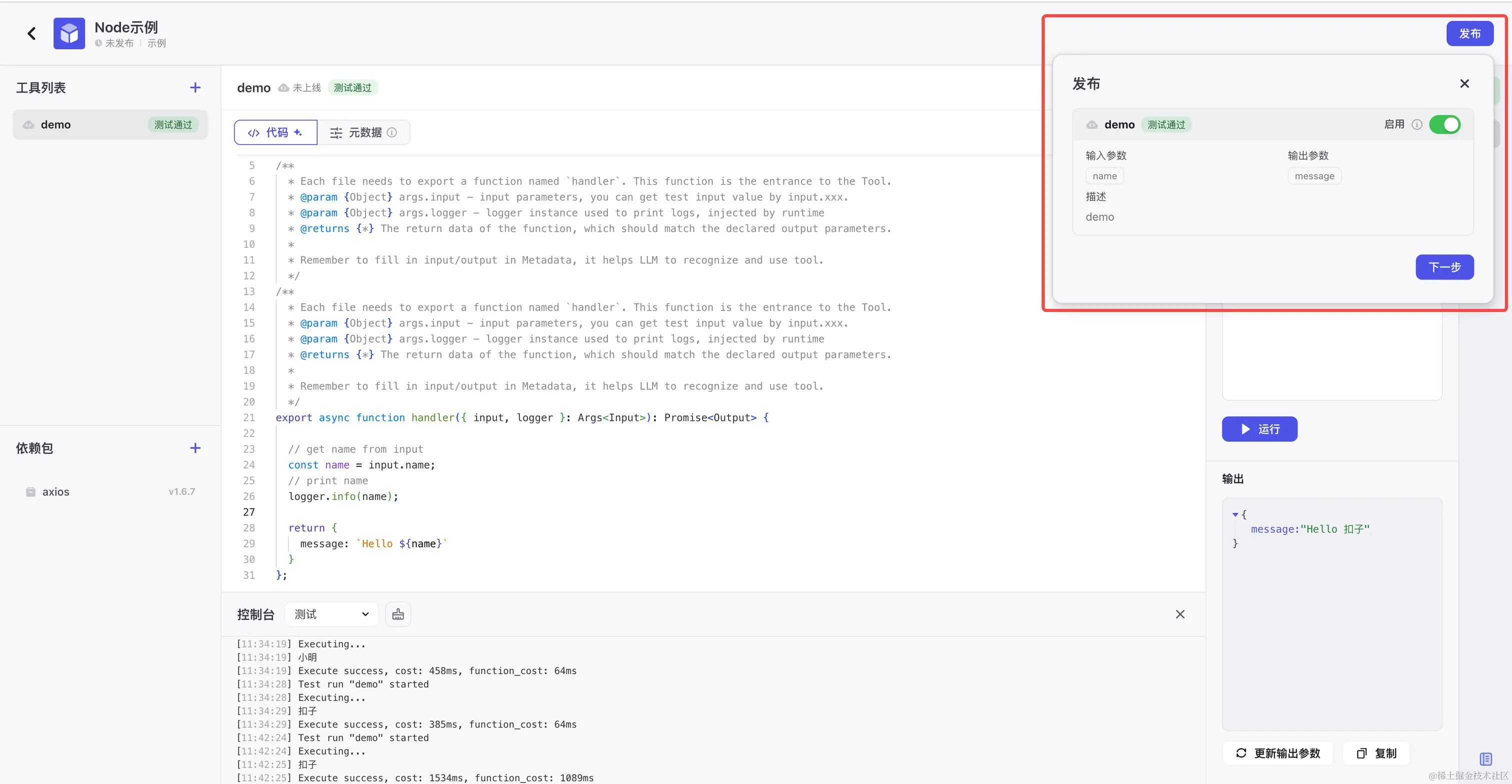Click the 更新输出参数 button
This screenshot has height=784, width=1512.
click(x=1278, y=753)
